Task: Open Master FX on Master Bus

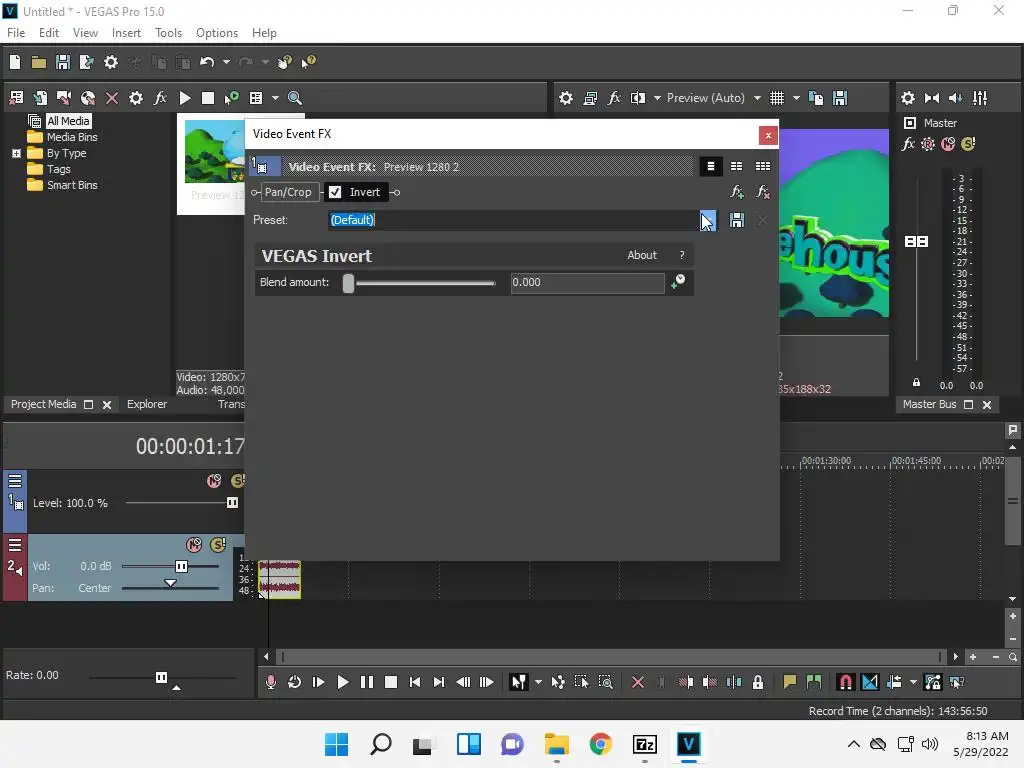Action: [908, 144]
